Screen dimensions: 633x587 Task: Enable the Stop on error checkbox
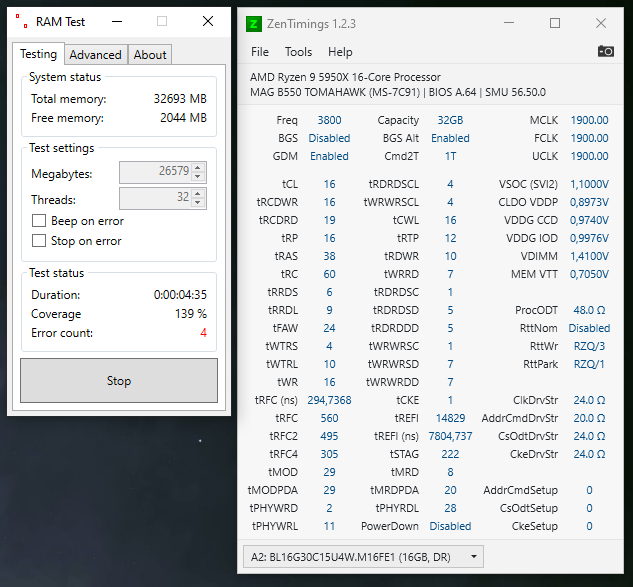coord(39,241)
